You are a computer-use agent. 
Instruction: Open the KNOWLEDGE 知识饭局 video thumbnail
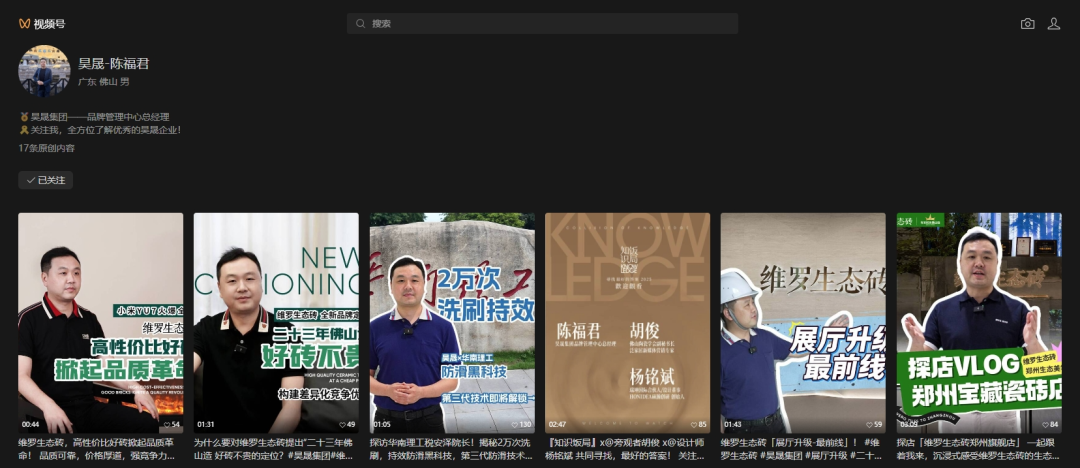627,323
